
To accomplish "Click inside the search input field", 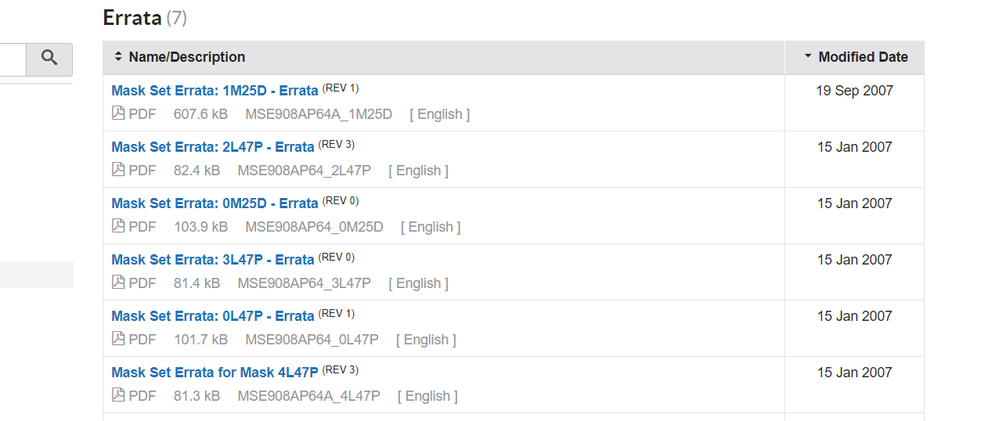I will [12, 59].
